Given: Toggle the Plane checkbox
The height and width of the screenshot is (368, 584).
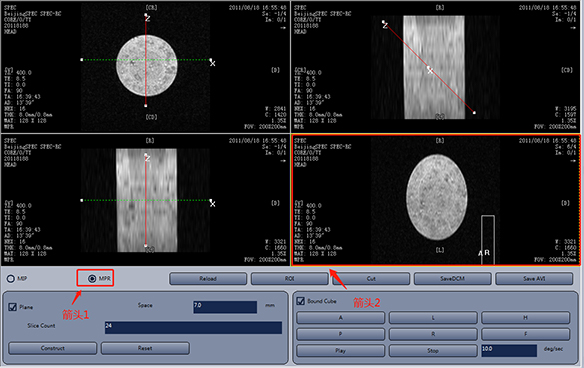Looking at the screenshot, I should (x=13, y=307).
